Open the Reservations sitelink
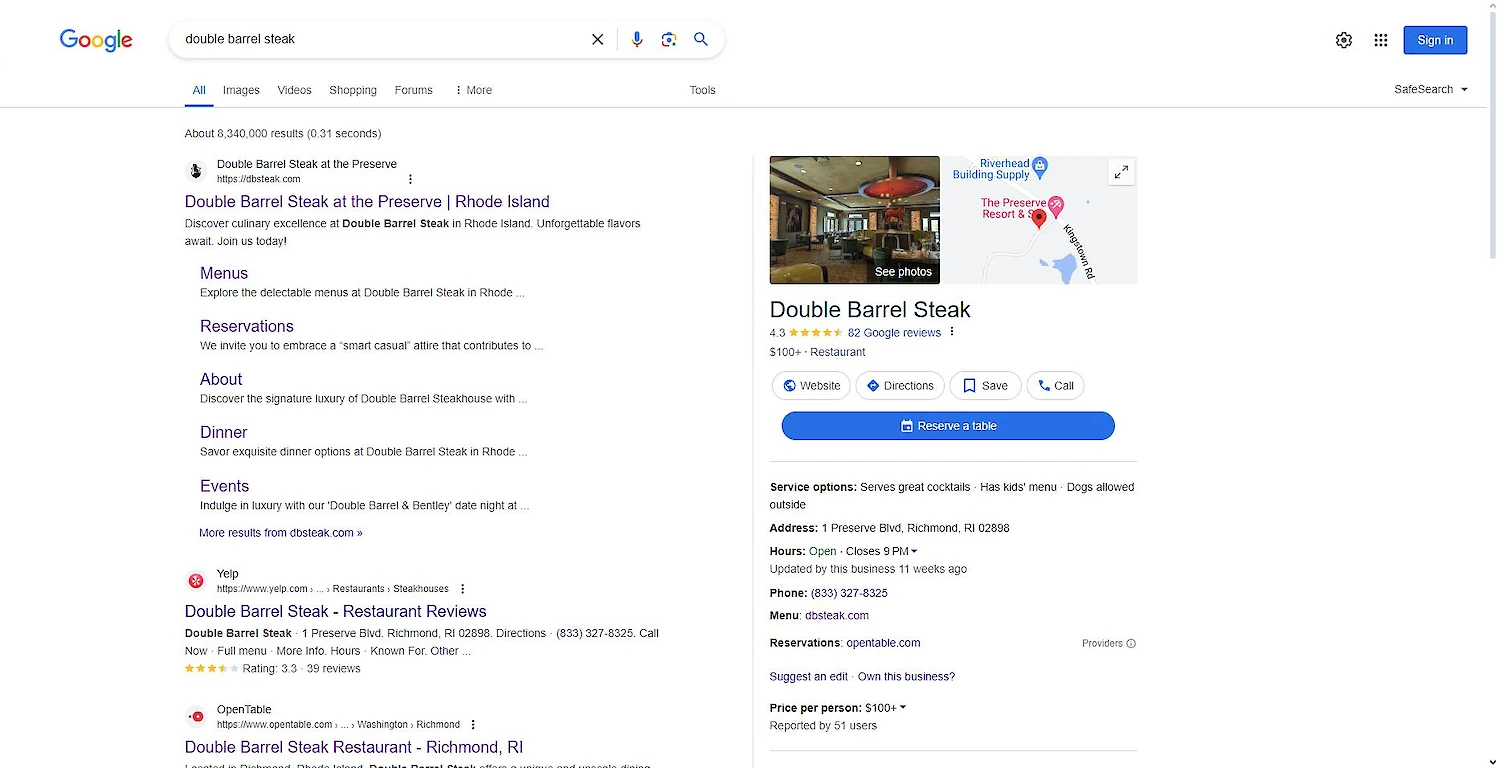1499x768 pixels. pyautogui.click(x=247, y=326)
